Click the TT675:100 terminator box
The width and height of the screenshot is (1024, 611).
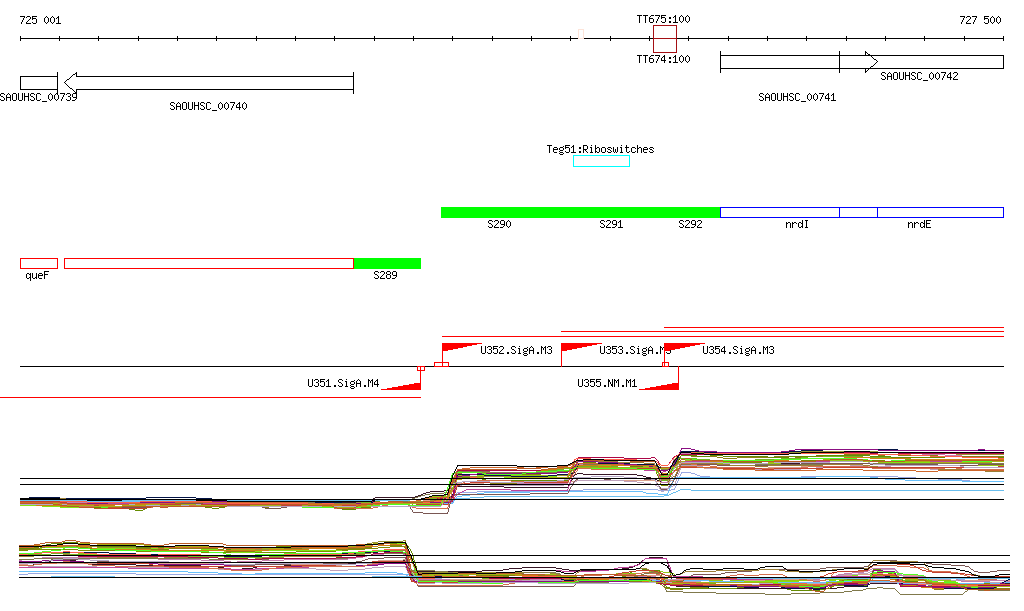click(x=665, y=39)
